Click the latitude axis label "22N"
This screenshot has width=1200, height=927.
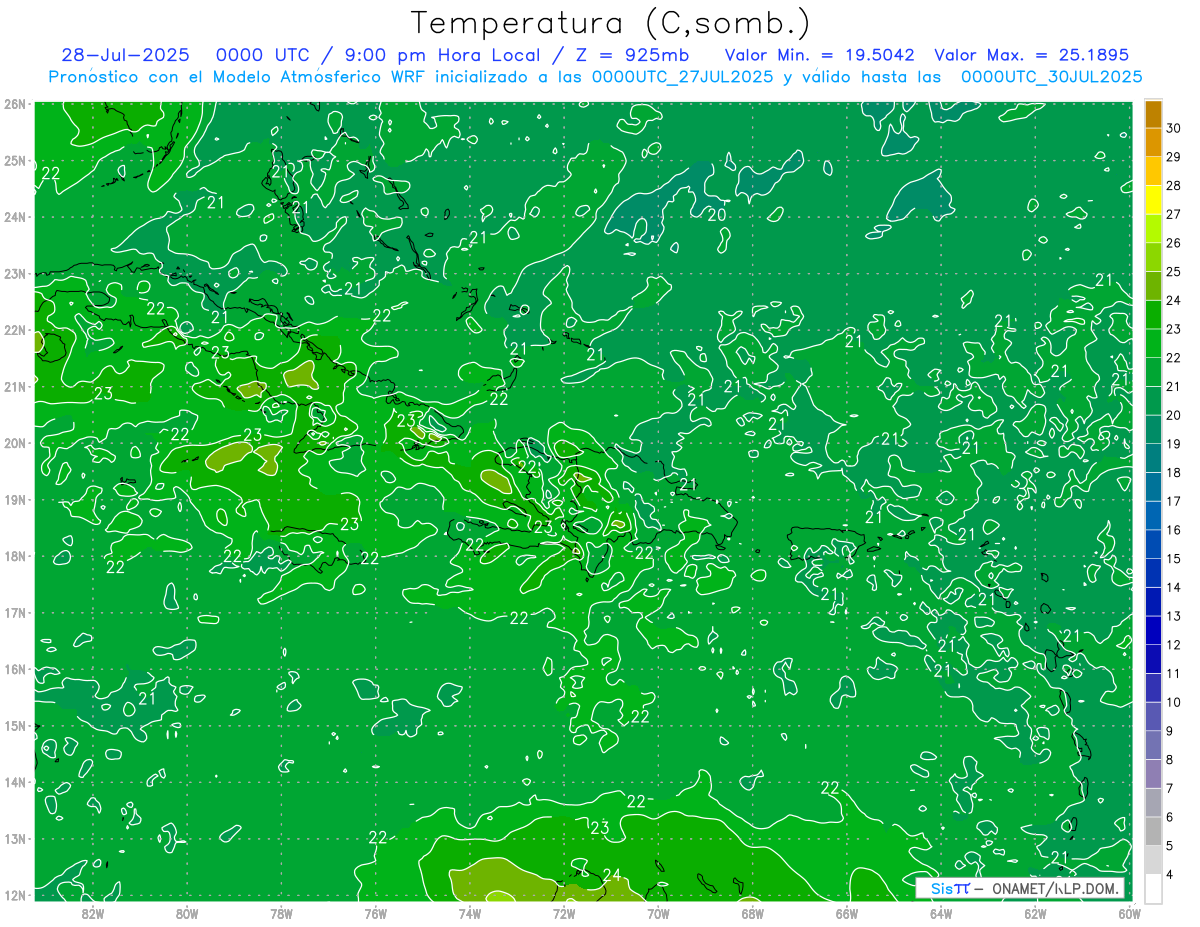pyautogui.click(x=15, y=330)
